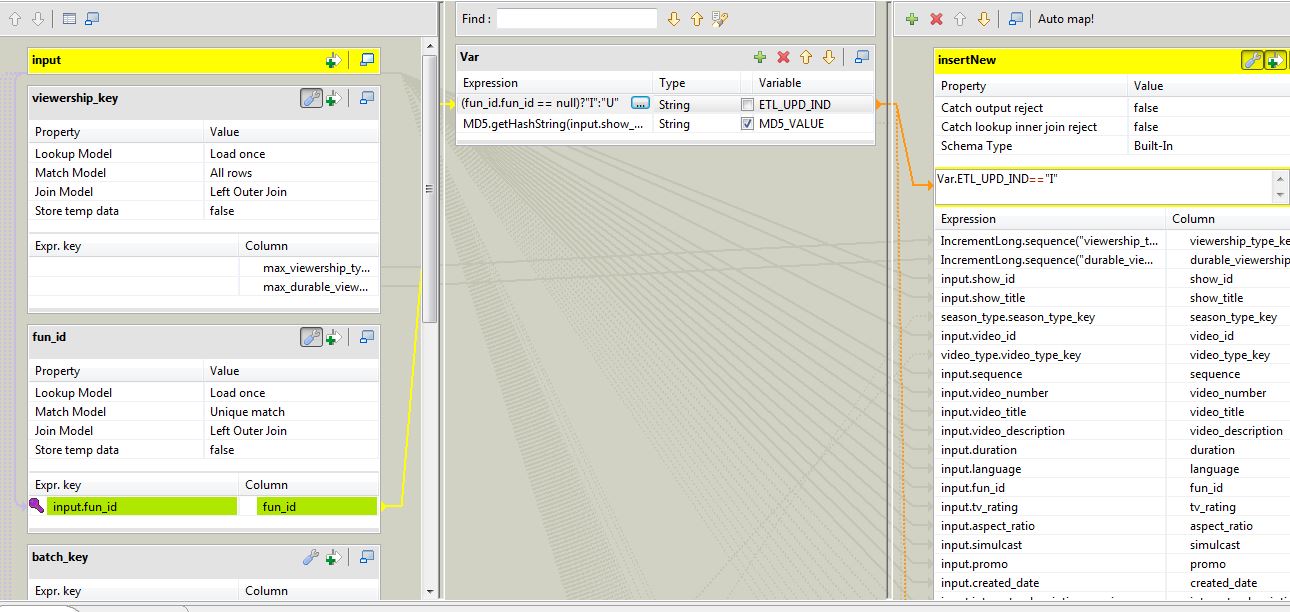Add a column to the input table
Image resolution: width=1290 pixels, height=612 pixels.
332,60
